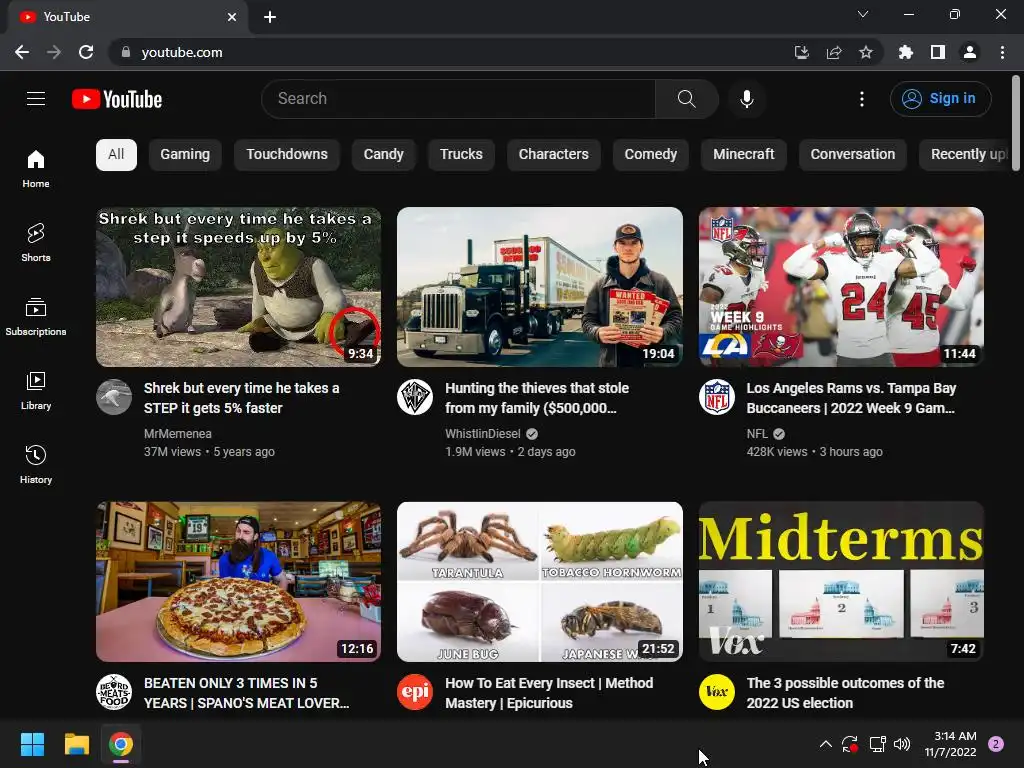Click the NFL channel avatar
1024x768 pixels.
716,397
